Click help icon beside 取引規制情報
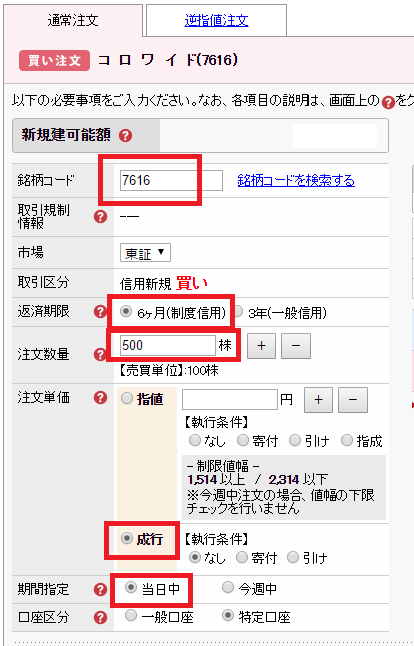The width and height of the screenshot is (414, 646). [x=101, y=217]
